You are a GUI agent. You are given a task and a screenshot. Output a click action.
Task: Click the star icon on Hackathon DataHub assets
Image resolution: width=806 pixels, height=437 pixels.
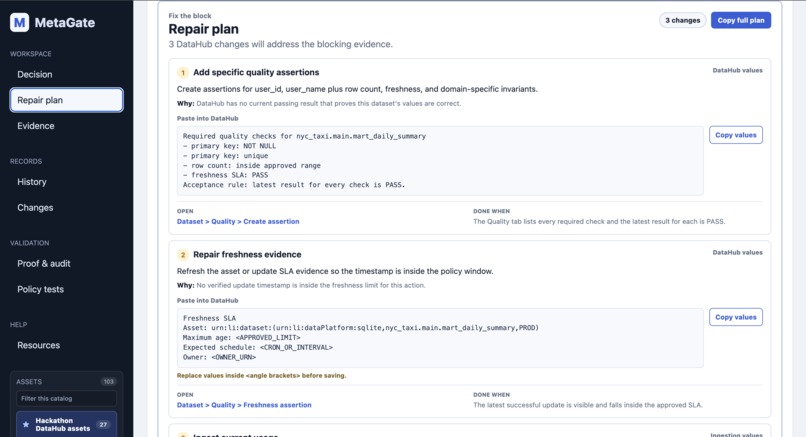point(26,425)
